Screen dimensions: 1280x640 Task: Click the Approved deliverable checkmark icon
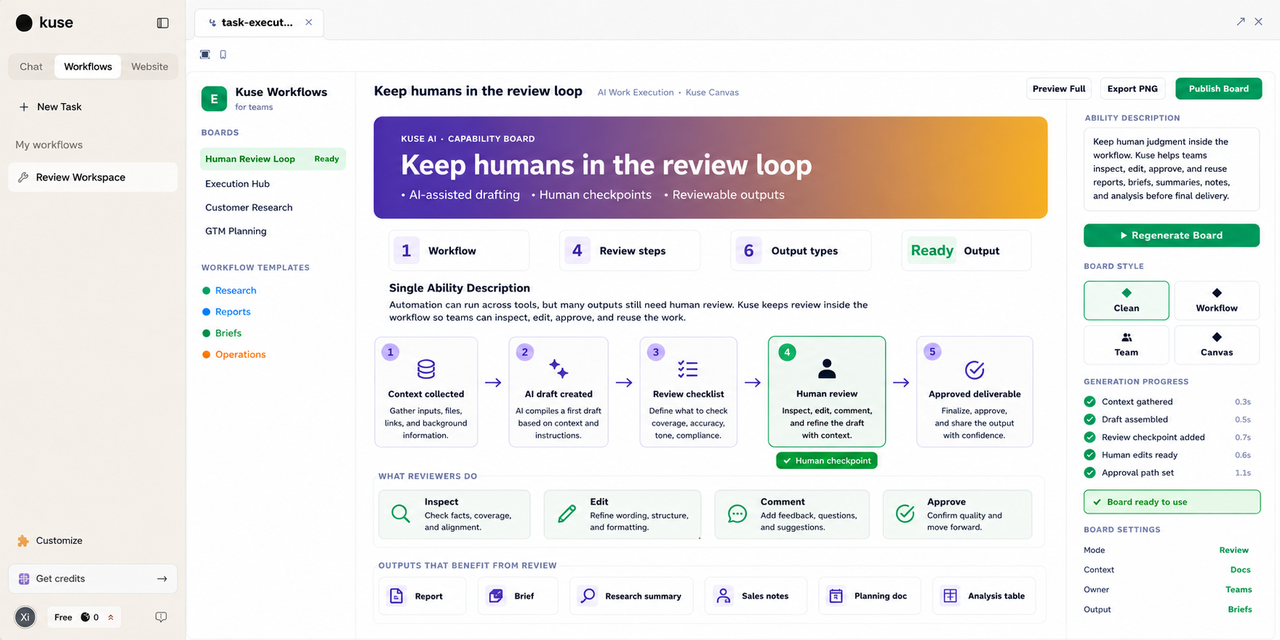coord(975,370)
